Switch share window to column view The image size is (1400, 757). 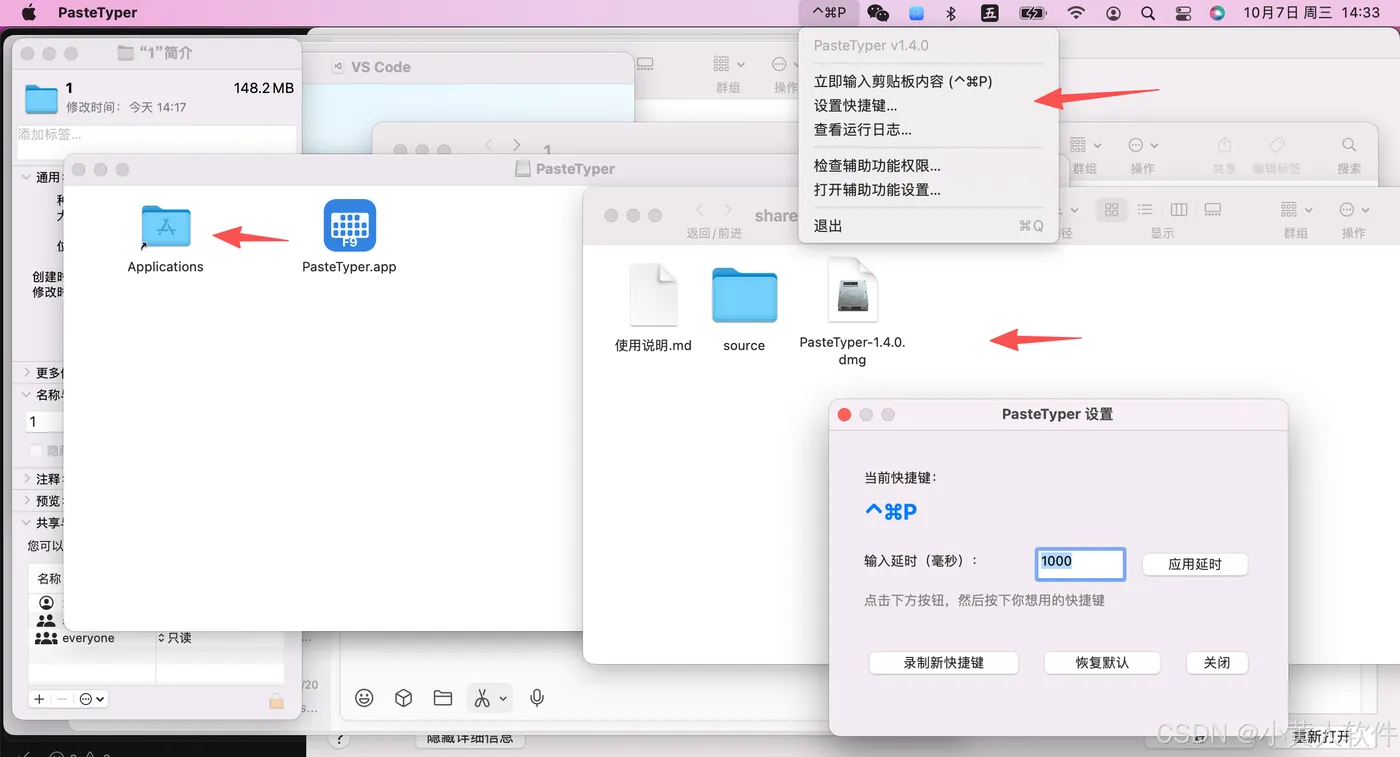(1179, 210)
